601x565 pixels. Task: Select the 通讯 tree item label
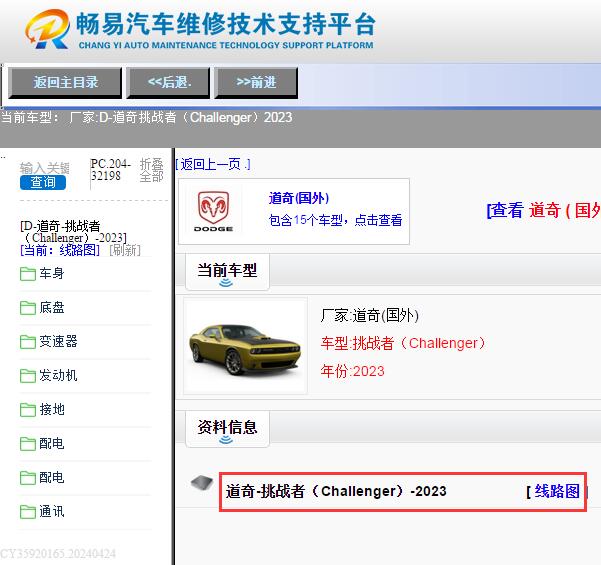[x=52, y=511]
